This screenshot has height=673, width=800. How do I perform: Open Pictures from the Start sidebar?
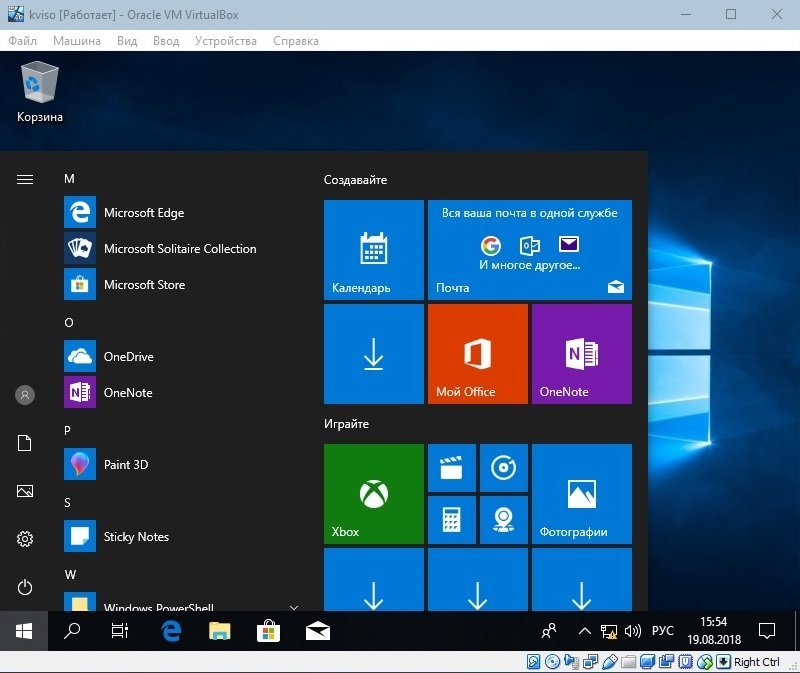[x=24, y=491]
